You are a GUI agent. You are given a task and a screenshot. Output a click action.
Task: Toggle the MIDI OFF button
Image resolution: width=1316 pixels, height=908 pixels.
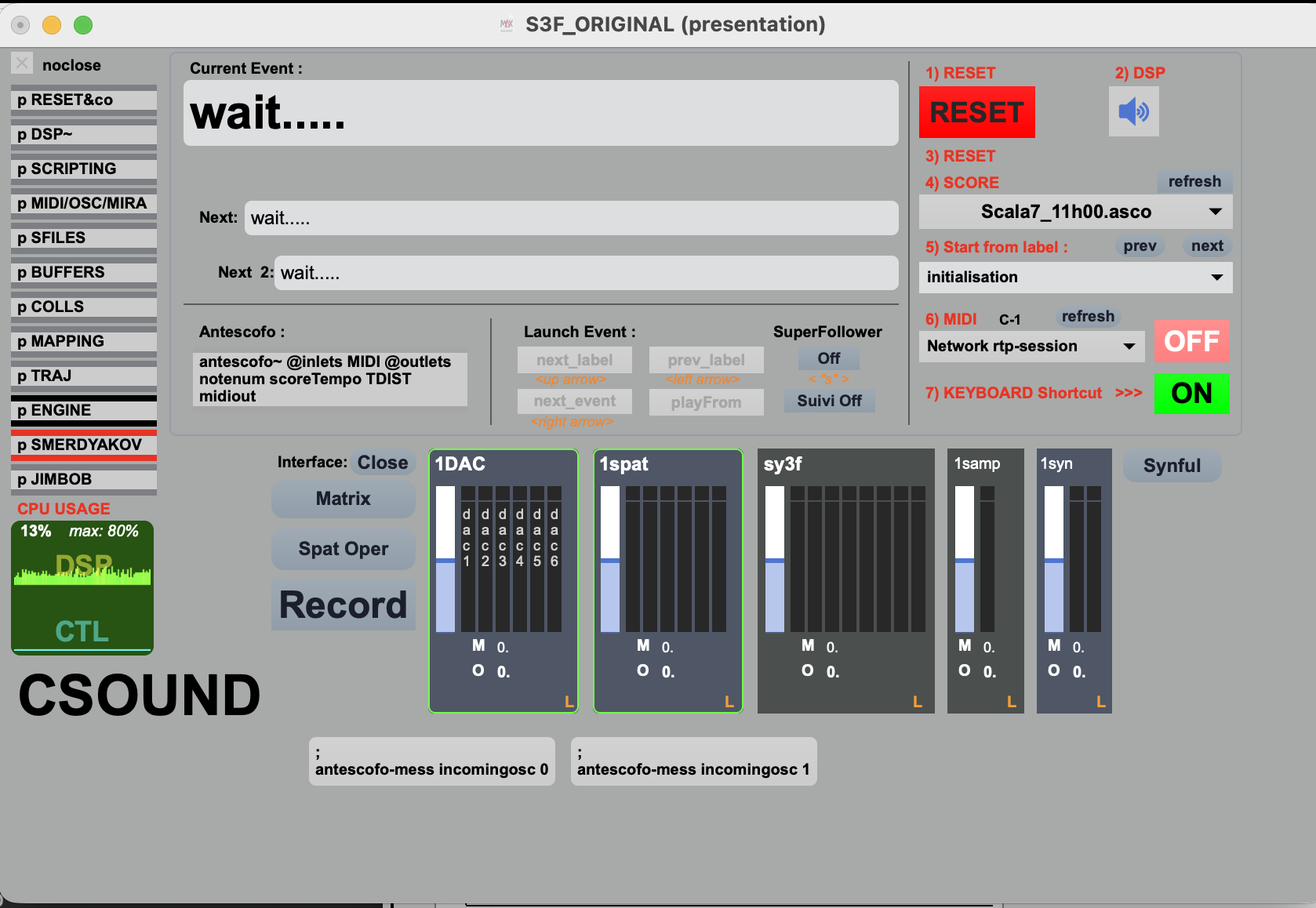[x=1191, y=341]
